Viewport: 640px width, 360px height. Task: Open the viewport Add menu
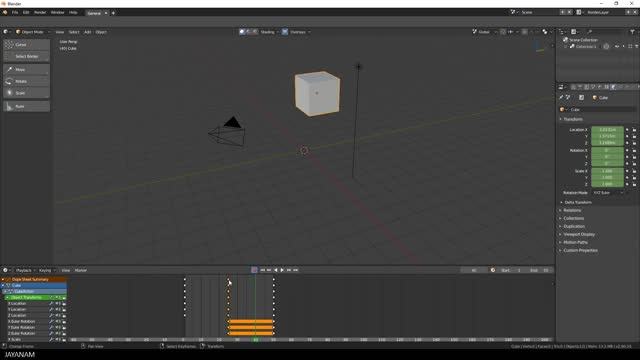click(87, 32)
